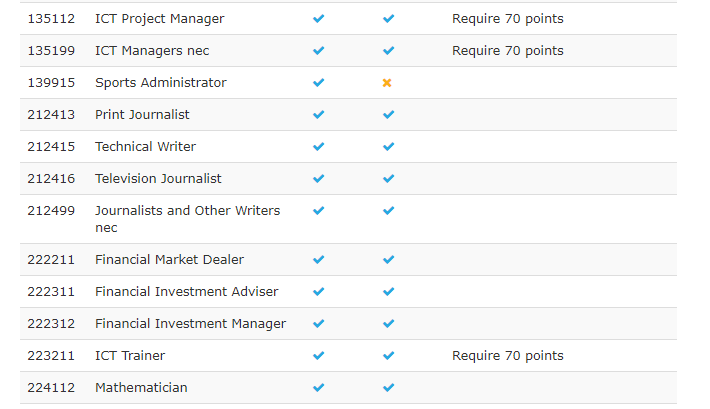Select the ICT Project Manager occupation name
710x409 pixels.
tap(159, 19)
